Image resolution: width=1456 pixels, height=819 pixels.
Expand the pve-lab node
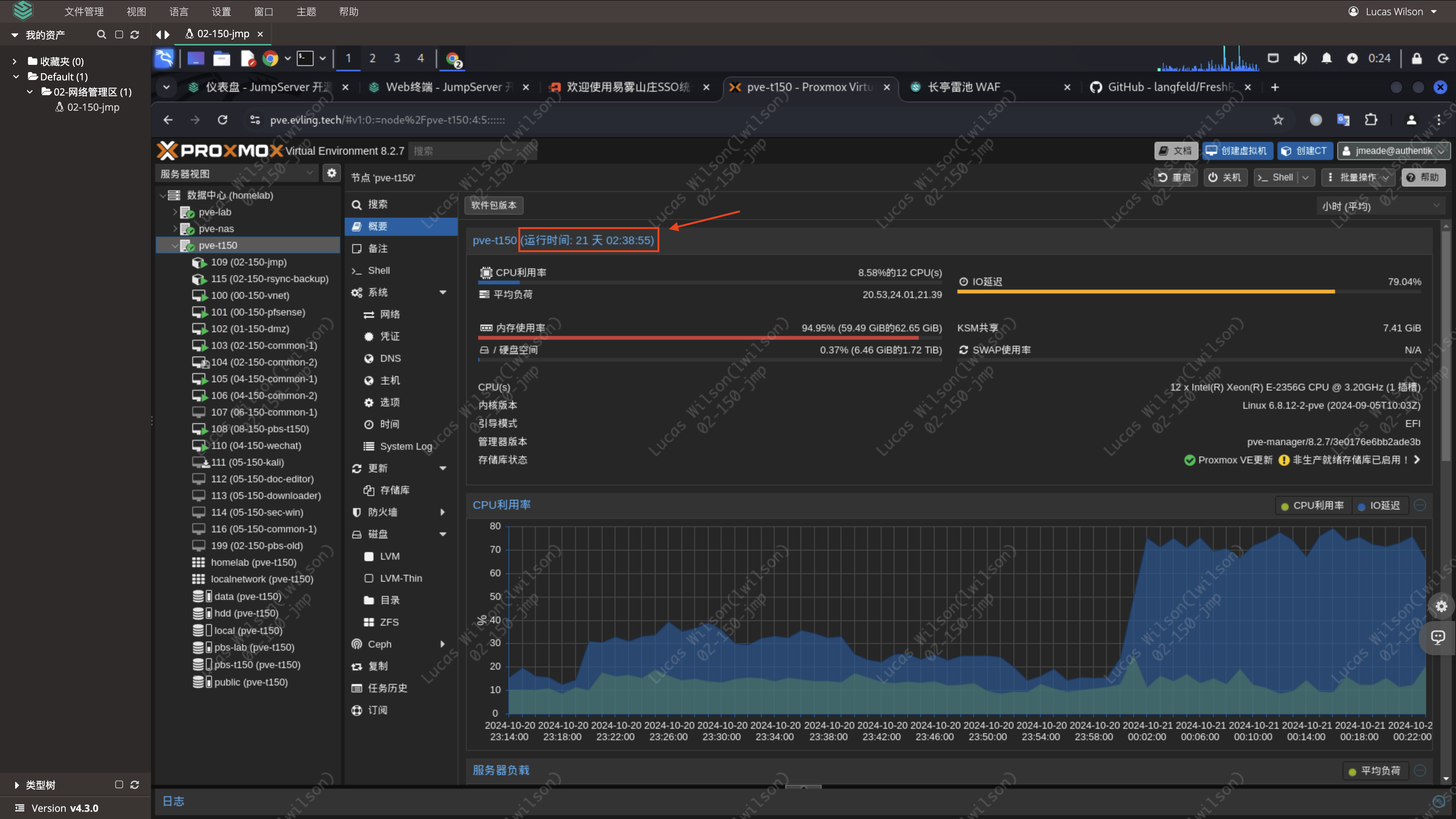click(x=175, y=212)
